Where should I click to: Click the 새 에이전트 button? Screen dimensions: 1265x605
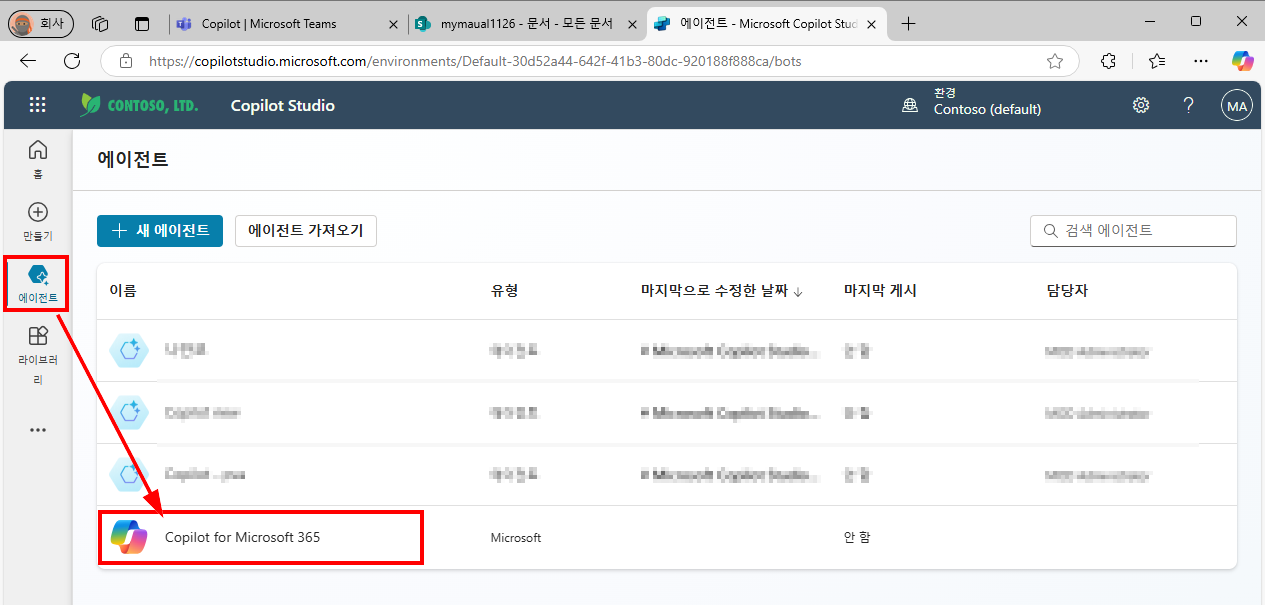click(x=160, y=231)
